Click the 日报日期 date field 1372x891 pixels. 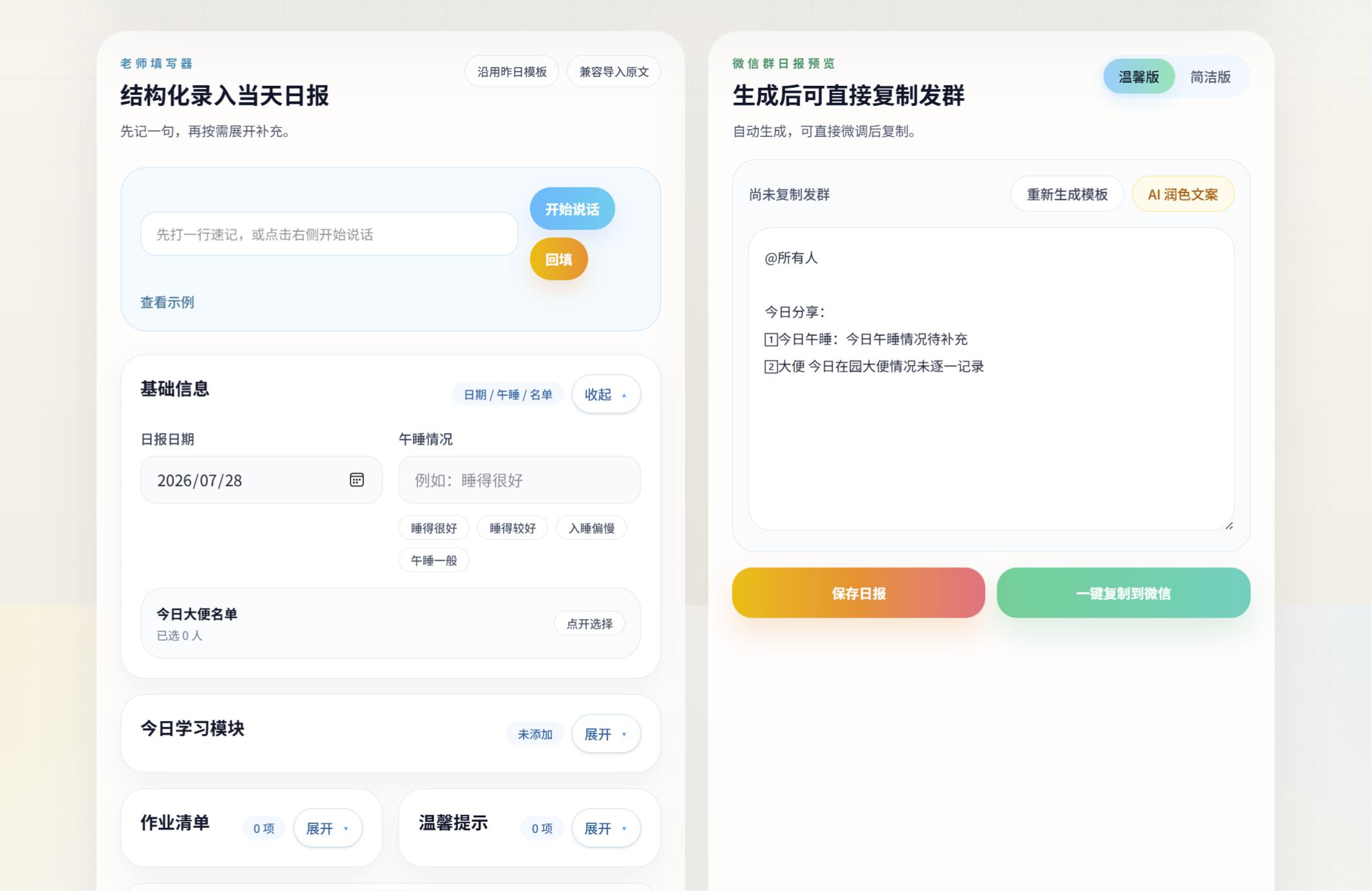261,480
